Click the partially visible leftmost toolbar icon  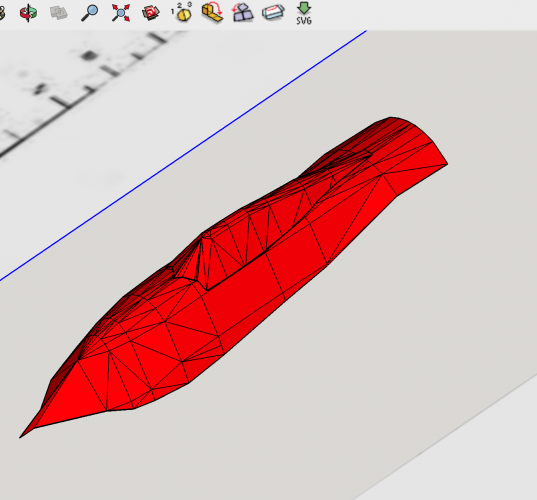click(2, 13)
